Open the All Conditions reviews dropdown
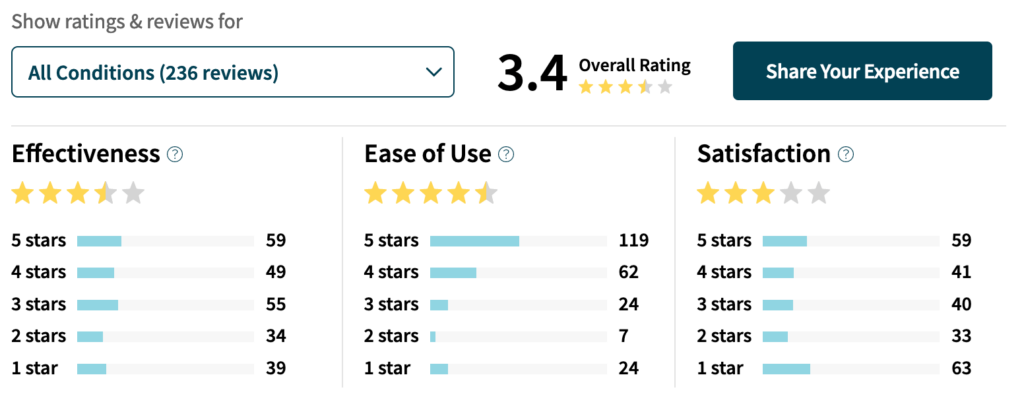 tap(232, 72)
